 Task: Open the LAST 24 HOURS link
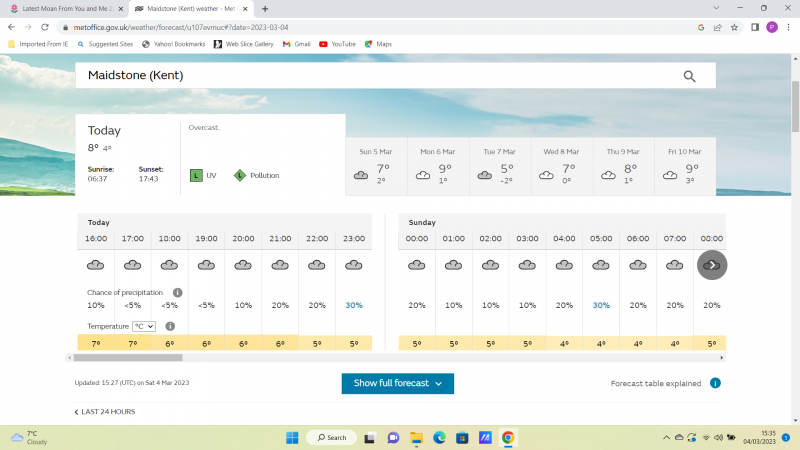[105, 412]
